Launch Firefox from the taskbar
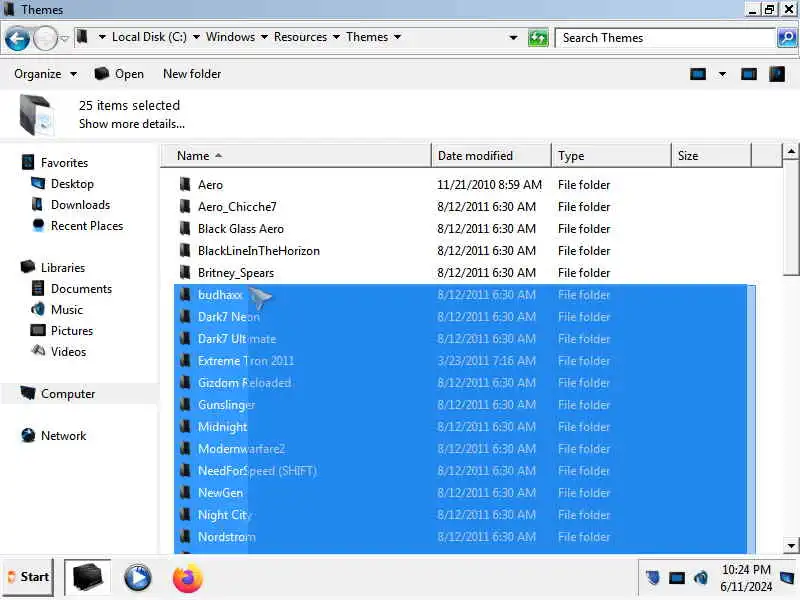 point(187,578)
